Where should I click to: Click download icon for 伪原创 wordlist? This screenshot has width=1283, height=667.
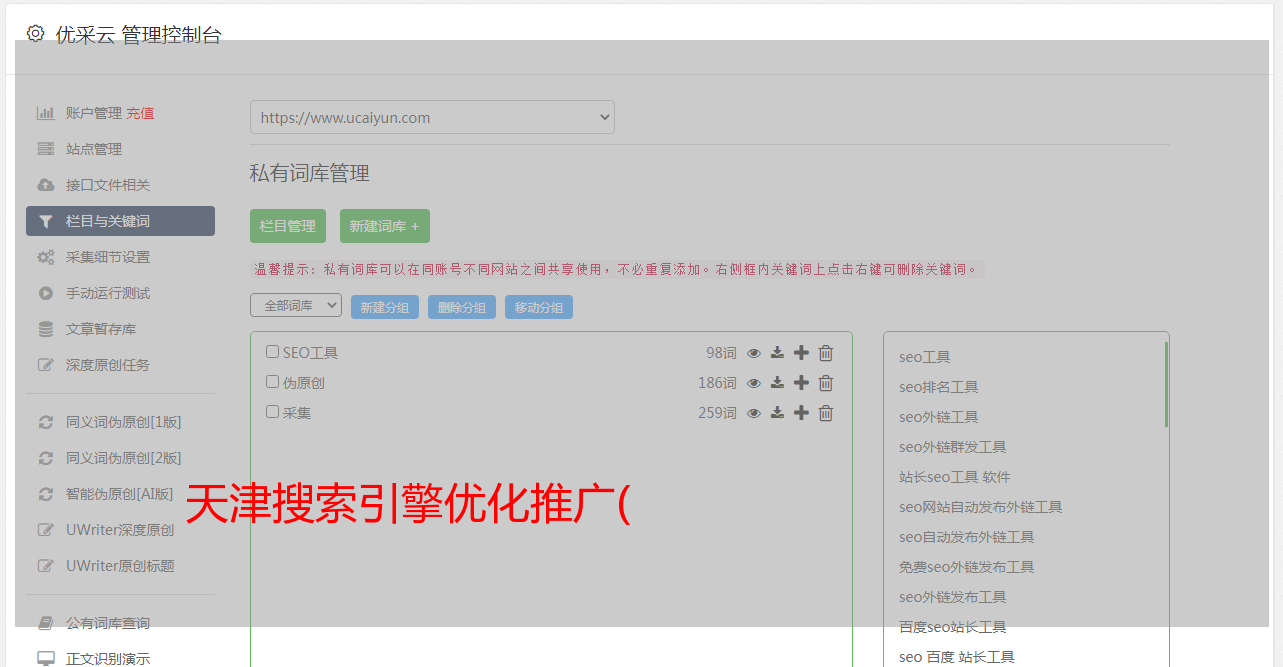[x=777, y=383]
